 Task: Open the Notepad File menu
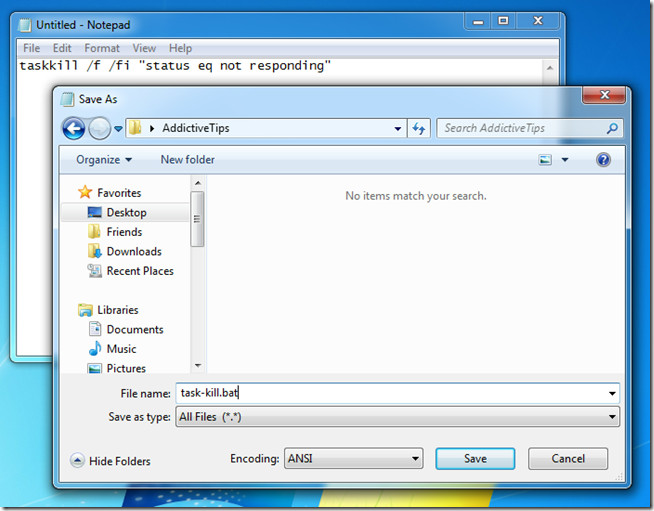click(x=32, y=48)
